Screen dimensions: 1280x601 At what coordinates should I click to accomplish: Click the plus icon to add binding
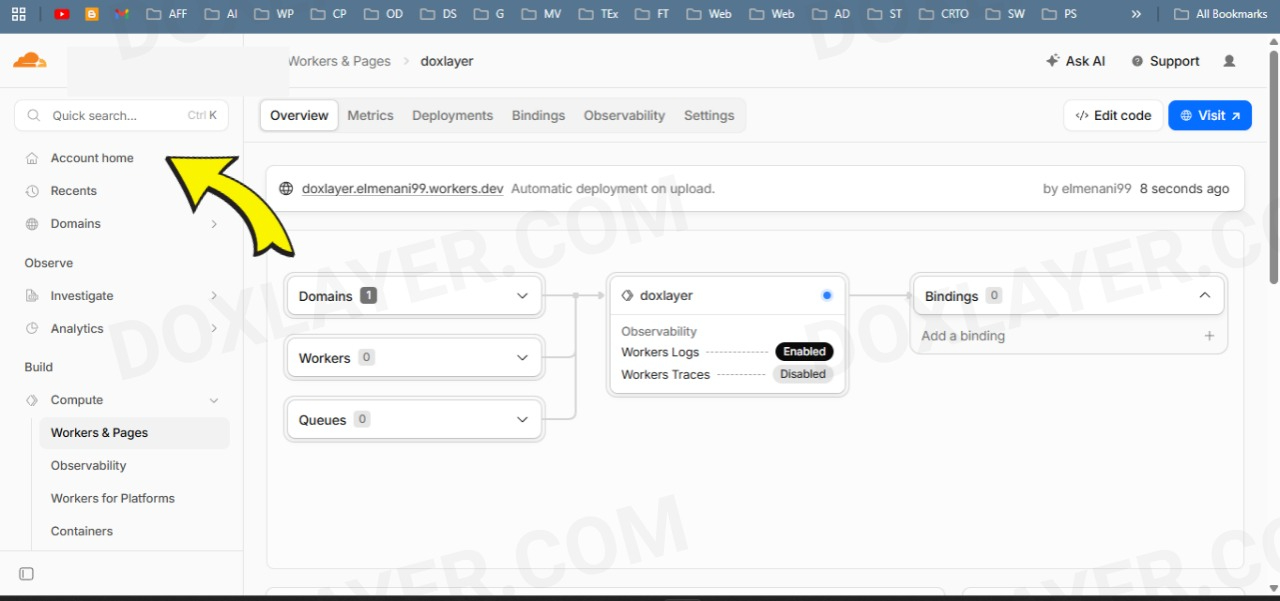1209,336
